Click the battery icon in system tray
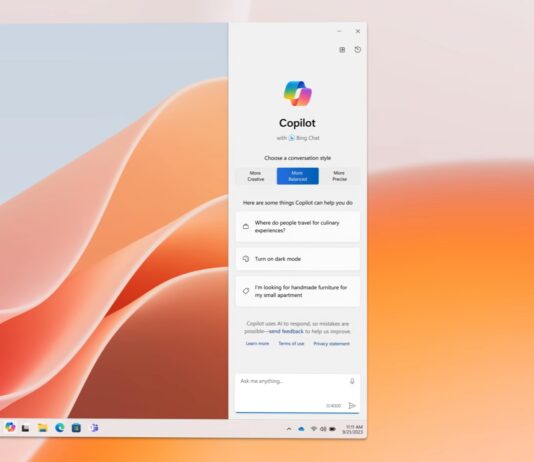 [x=333, y=429]
